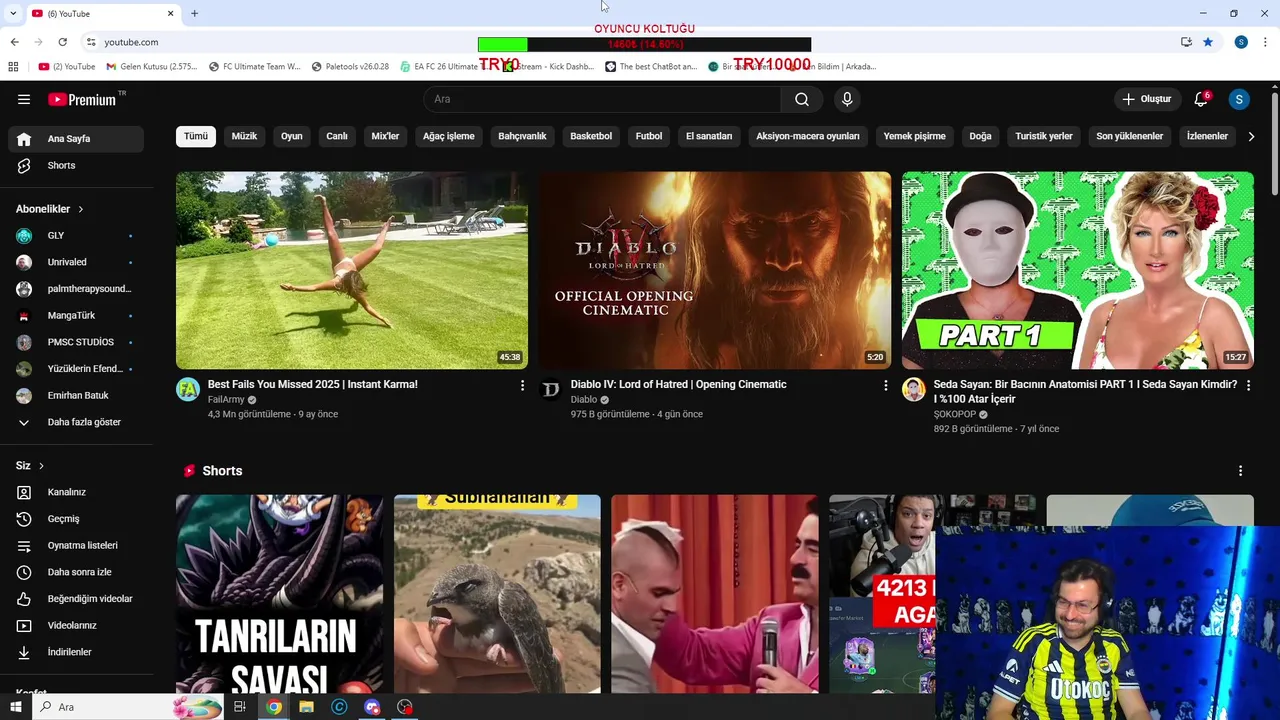Open the Unrivaled channel subscription
The width and height of the screenshot is (1280, 720).
click(x=76, y=262)
